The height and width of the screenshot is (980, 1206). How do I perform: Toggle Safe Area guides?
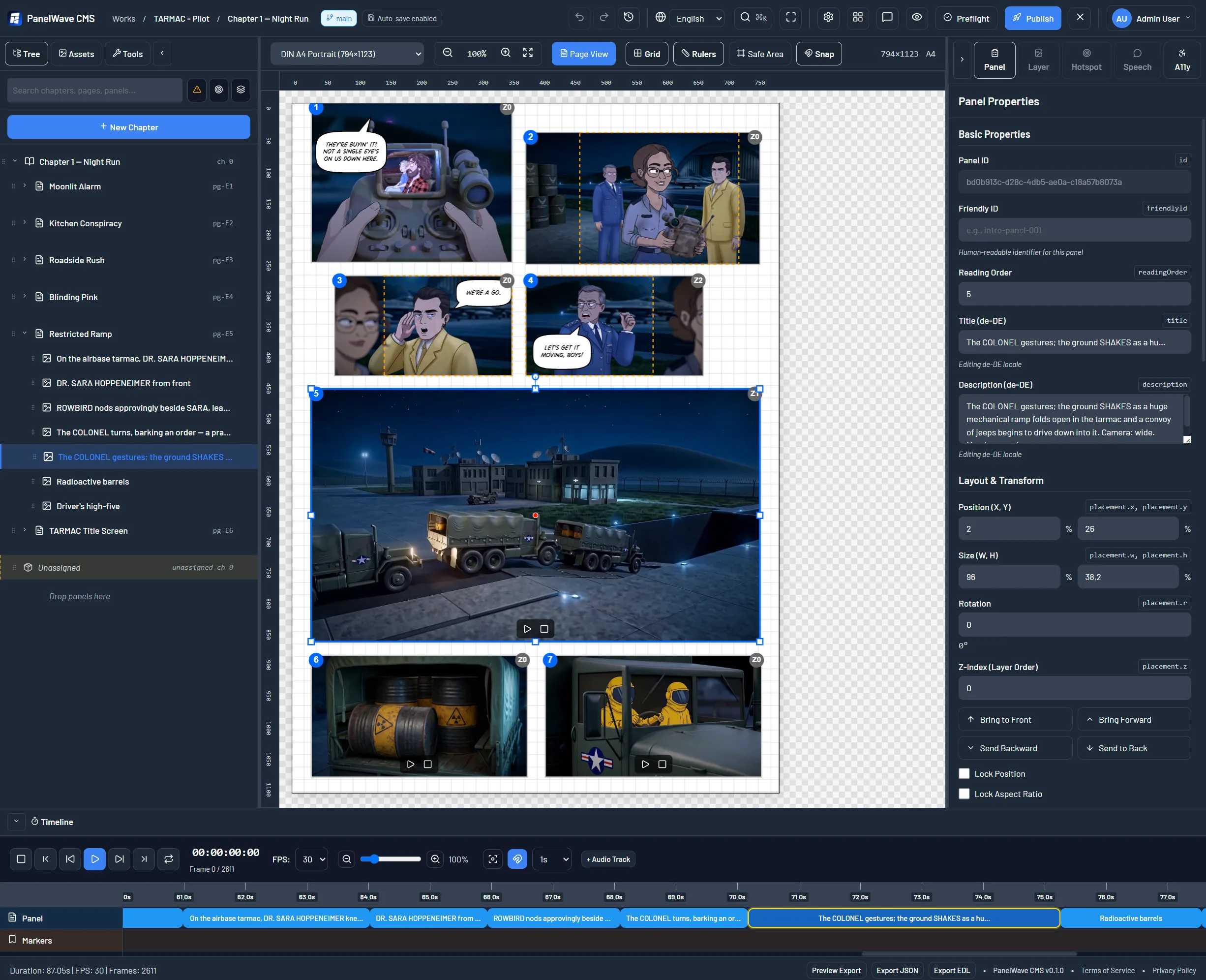click(x=760, y=54)
